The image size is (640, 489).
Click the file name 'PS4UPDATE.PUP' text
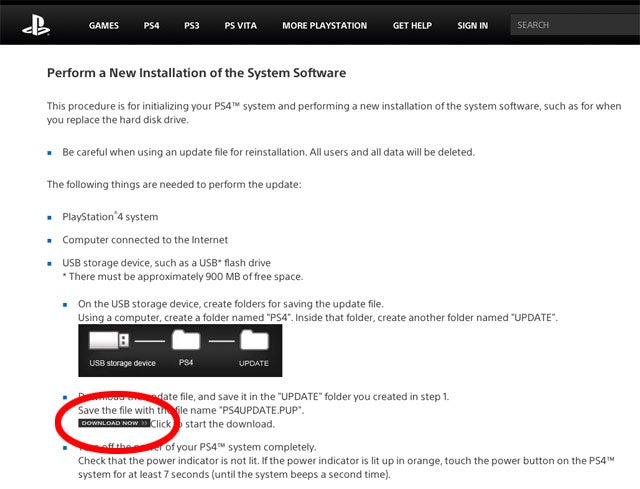pyautogui.click(x=261, y=410)
